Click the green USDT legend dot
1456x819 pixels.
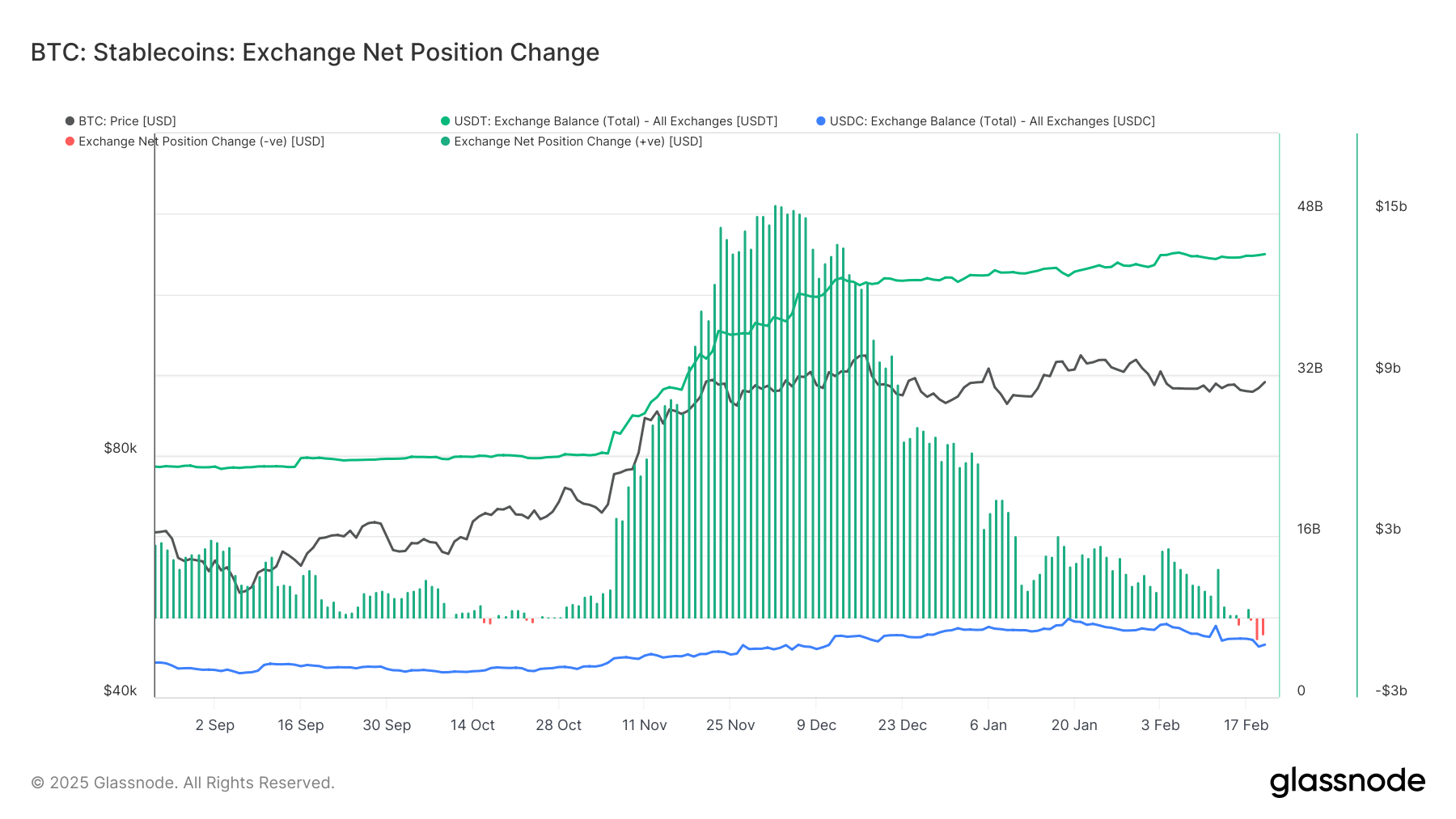(x=445, y=121)
